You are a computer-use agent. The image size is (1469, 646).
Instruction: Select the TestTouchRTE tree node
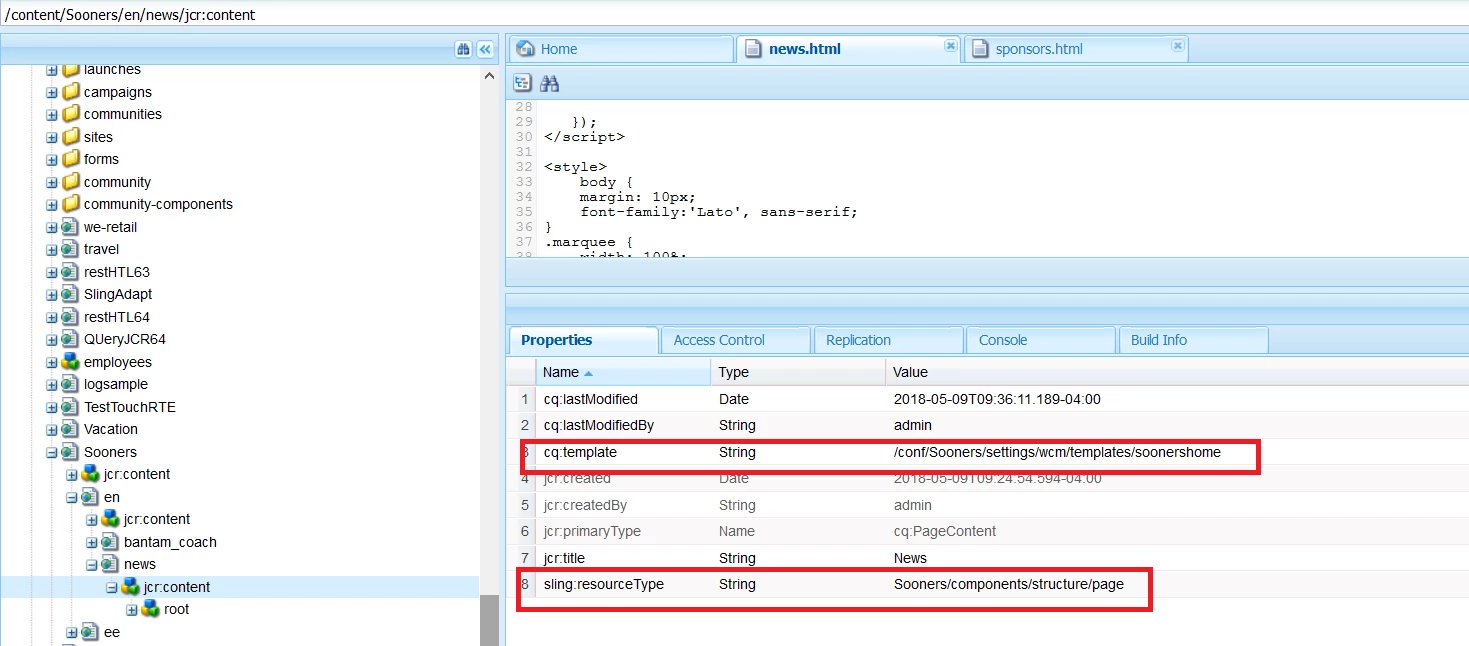pyautogui.click(x=129, y=407)
